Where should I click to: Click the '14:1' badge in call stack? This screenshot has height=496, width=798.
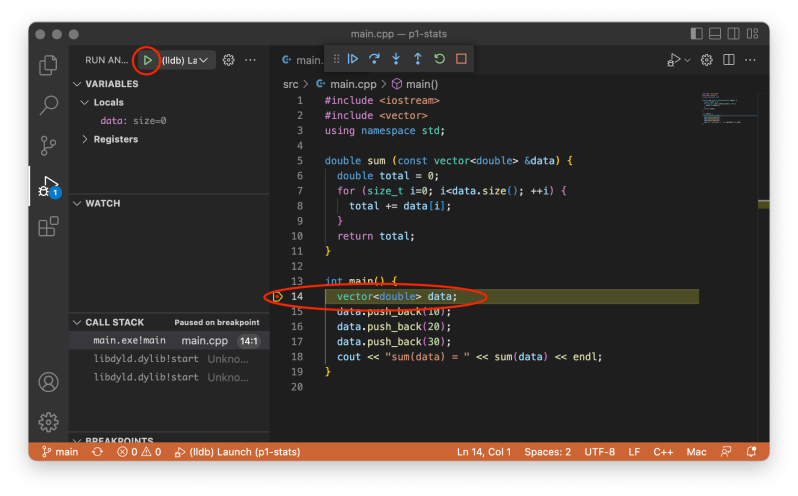248,341
